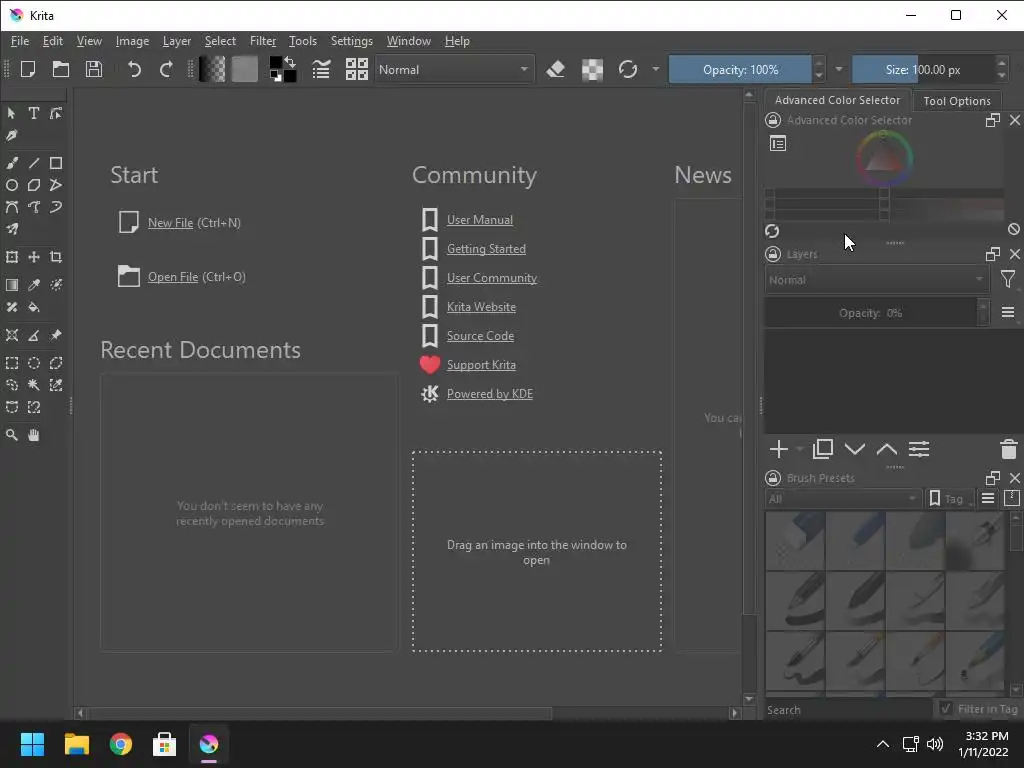Switch to Advanced Color Selector tab
Viewport: 1024px width, 768px height.
pyautogui.click(x=837, y=100)
